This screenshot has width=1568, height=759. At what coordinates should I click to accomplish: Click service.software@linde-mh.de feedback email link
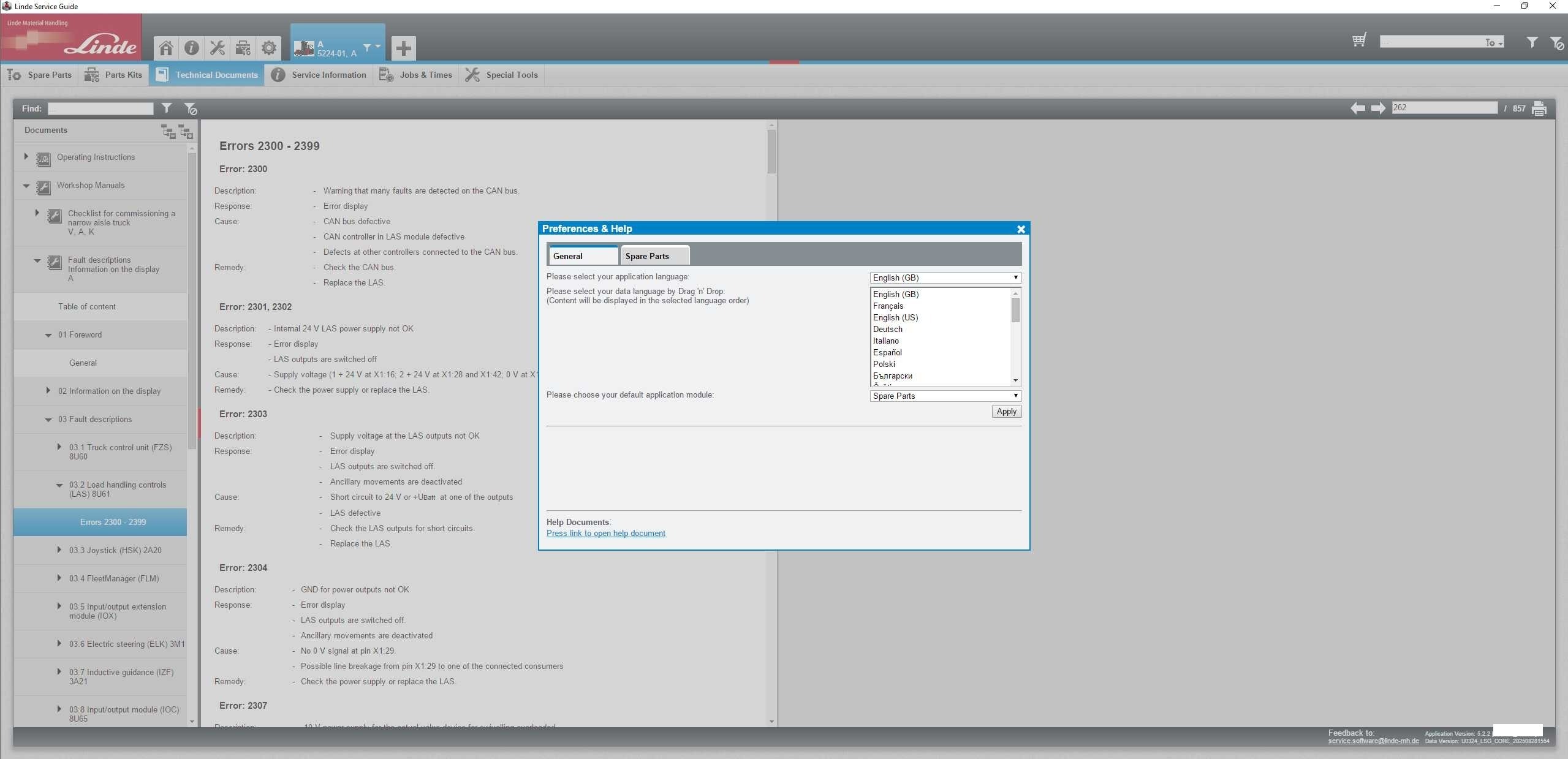point(1373,741)
